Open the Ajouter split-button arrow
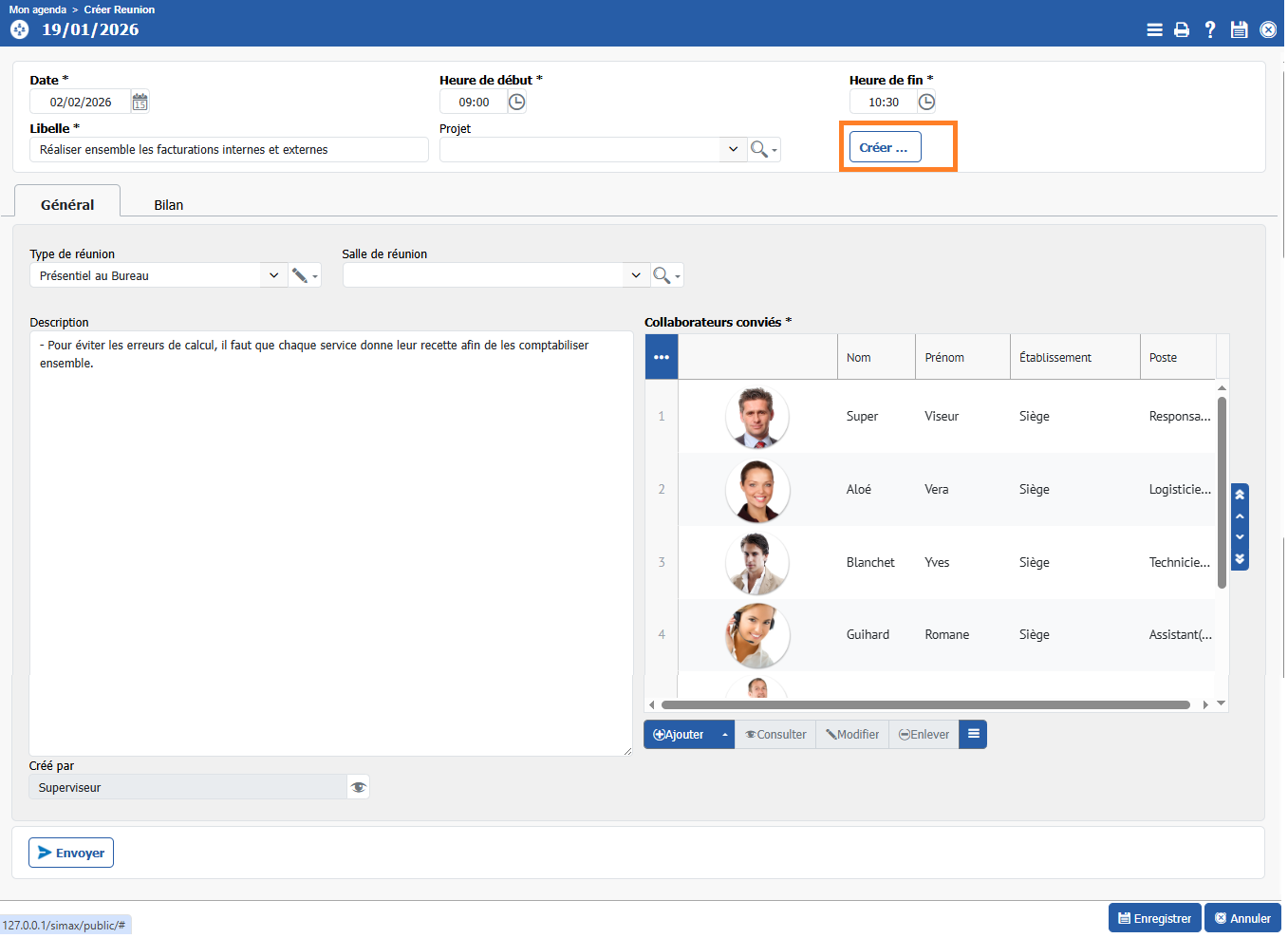This screenshot has height=938, width=1288. 725,735
